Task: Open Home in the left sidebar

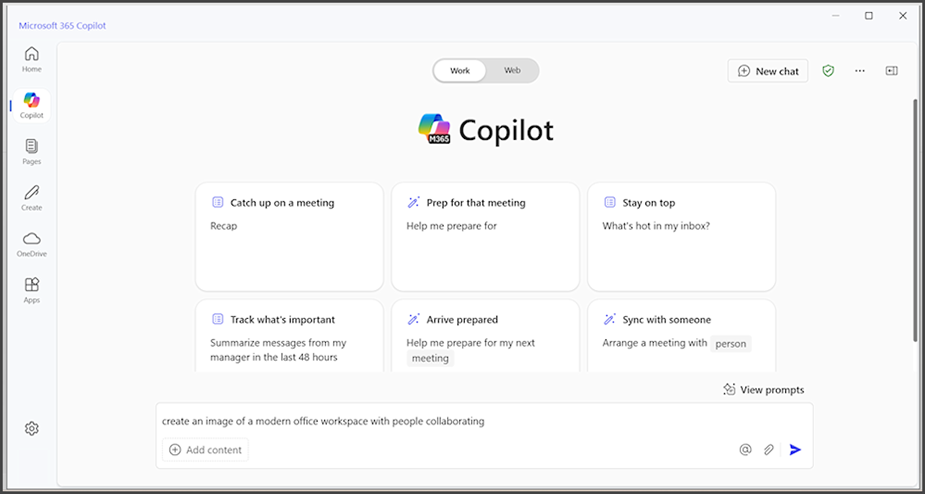Action: (32, 59)
